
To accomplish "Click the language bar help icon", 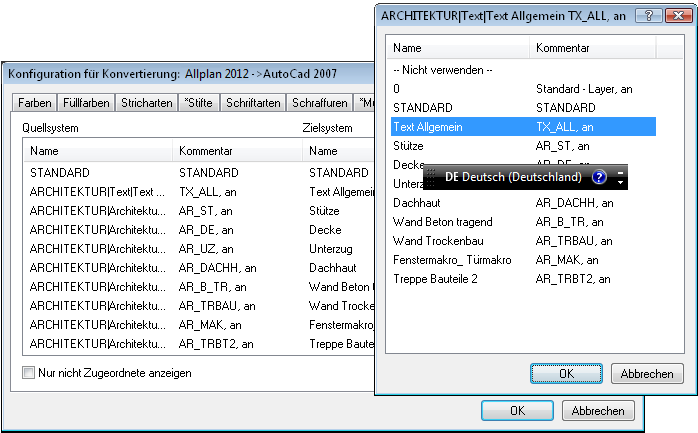I will 599,177.
